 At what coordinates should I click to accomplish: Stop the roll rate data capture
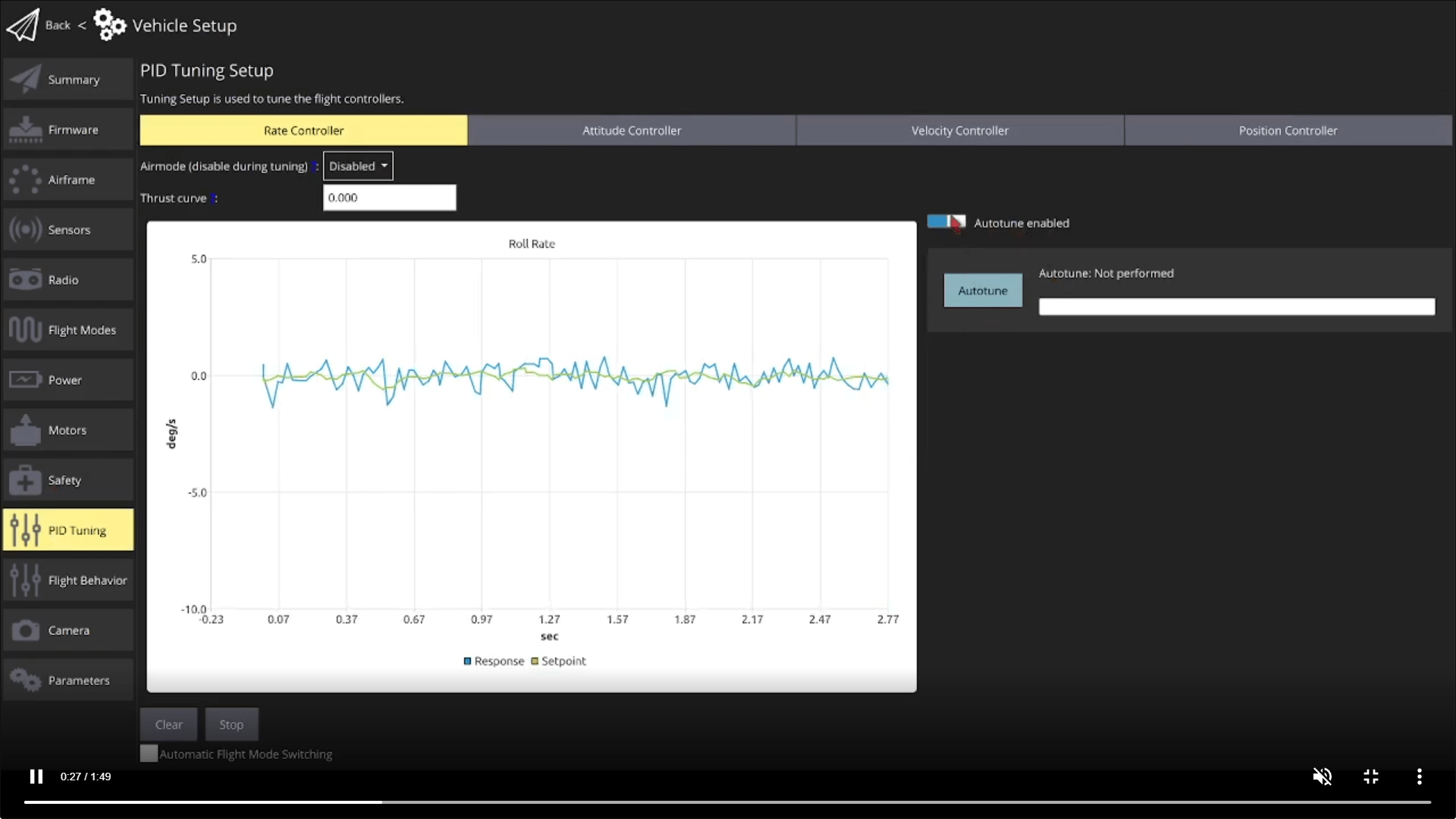tap(231, 723)
